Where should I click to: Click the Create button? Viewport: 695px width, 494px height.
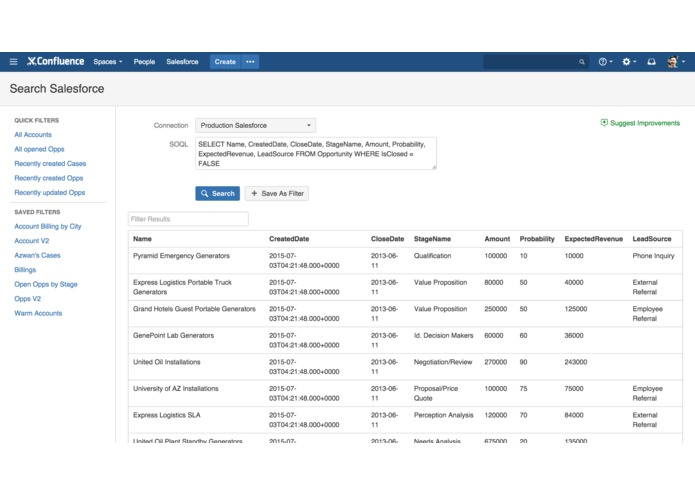[225, 62]
